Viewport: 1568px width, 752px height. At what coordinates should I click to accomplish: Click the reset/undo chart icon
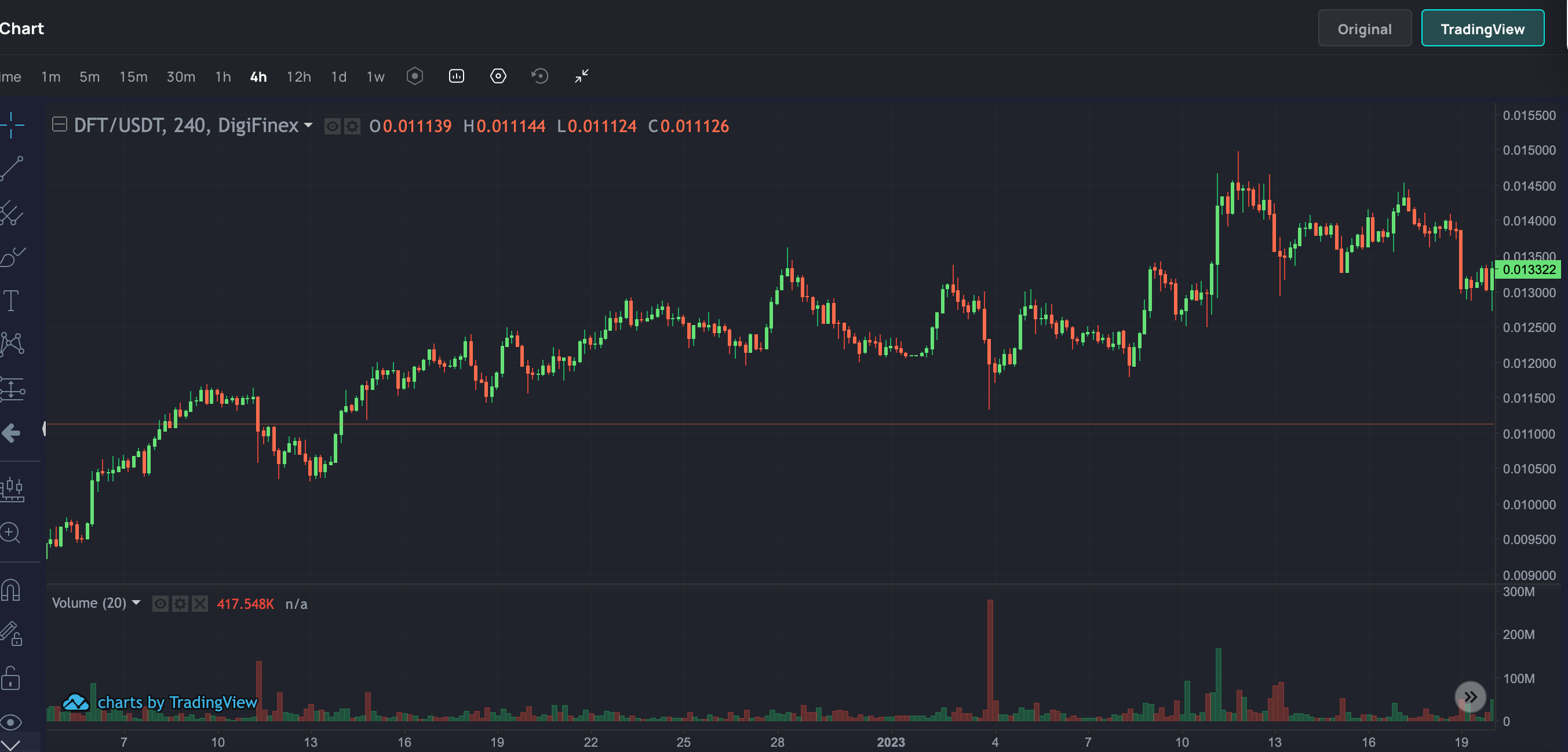point(540,76)
